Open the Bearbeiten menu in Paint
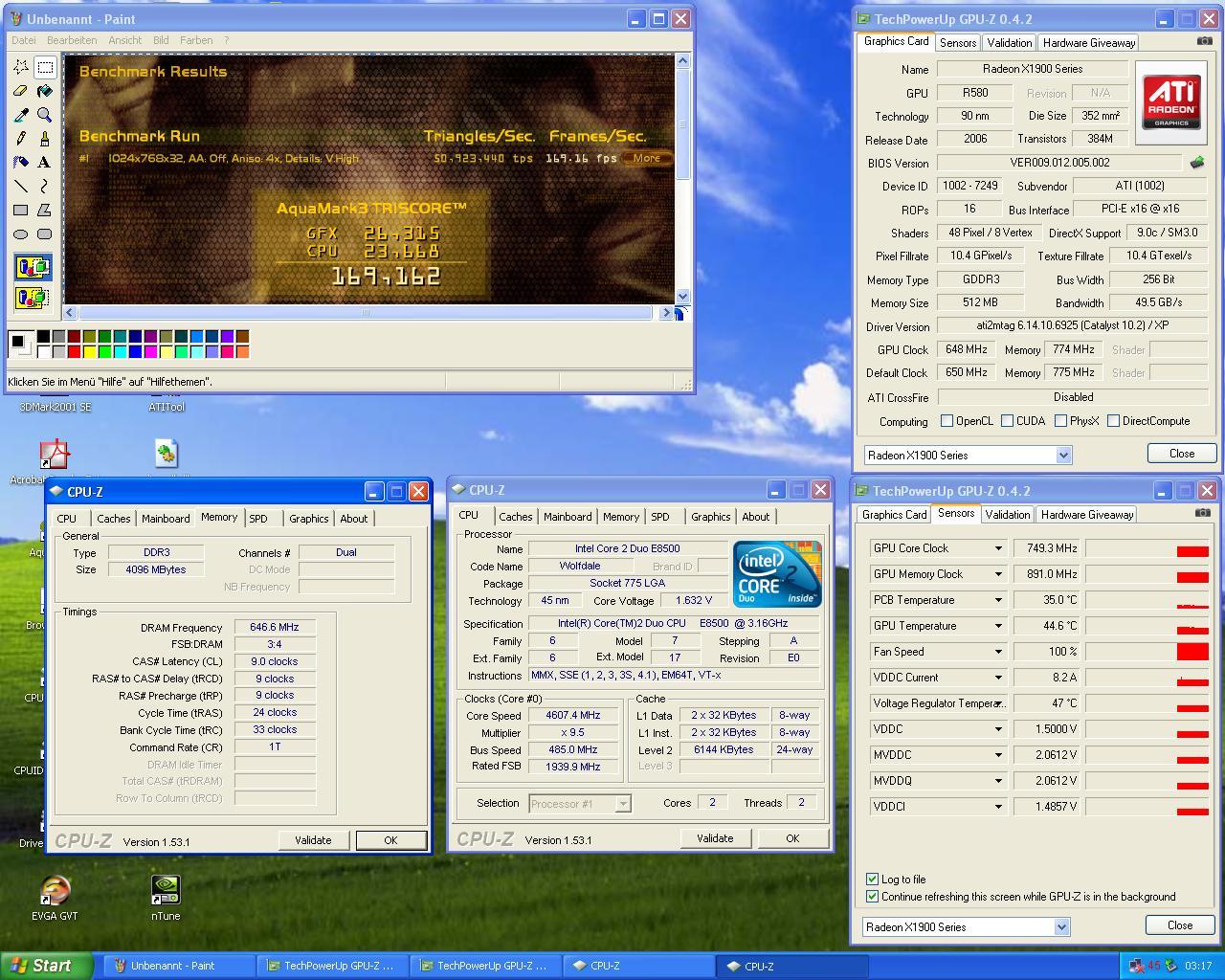The width and height of the screenshot is (1225, 980). click(x=72, y=40)
